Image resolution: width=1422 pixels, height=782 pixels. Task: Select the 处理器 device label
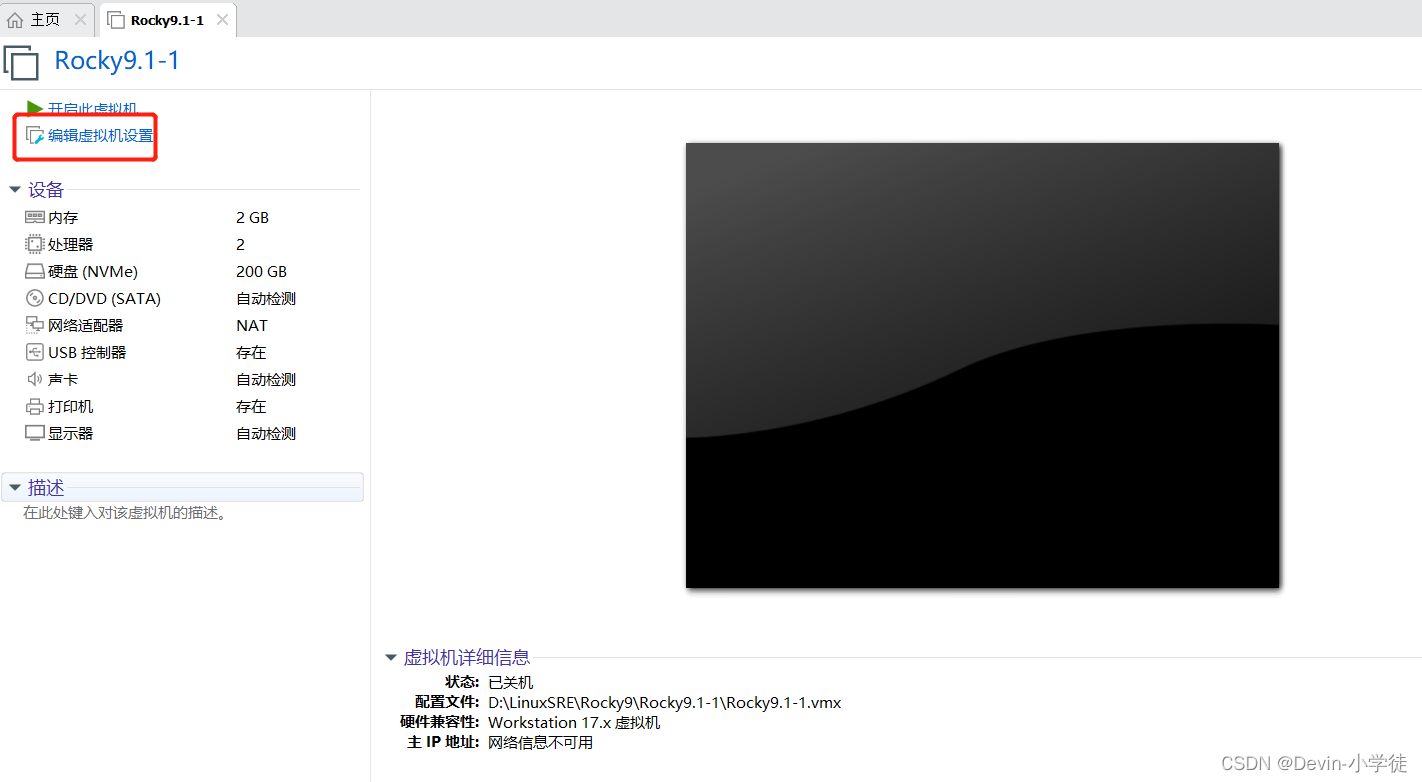[70, 244]
